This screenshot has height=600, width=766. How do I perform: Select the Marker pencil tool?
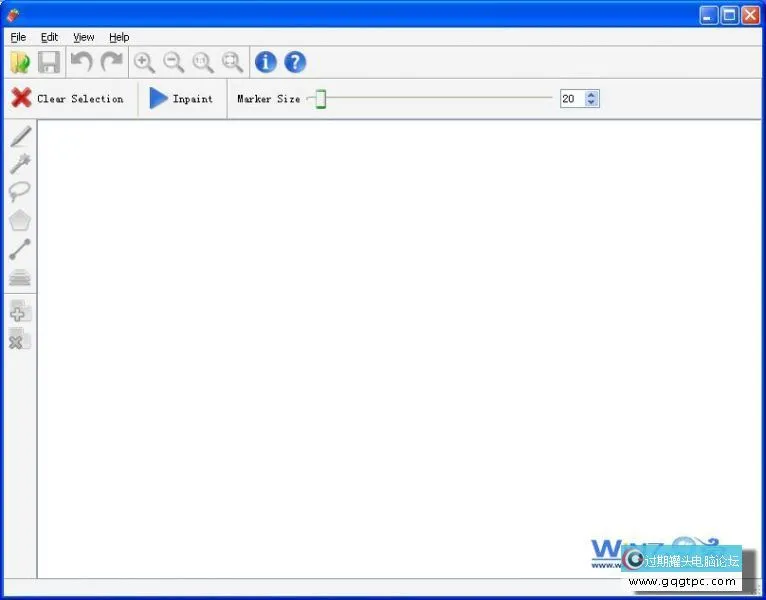pos(21,136)
